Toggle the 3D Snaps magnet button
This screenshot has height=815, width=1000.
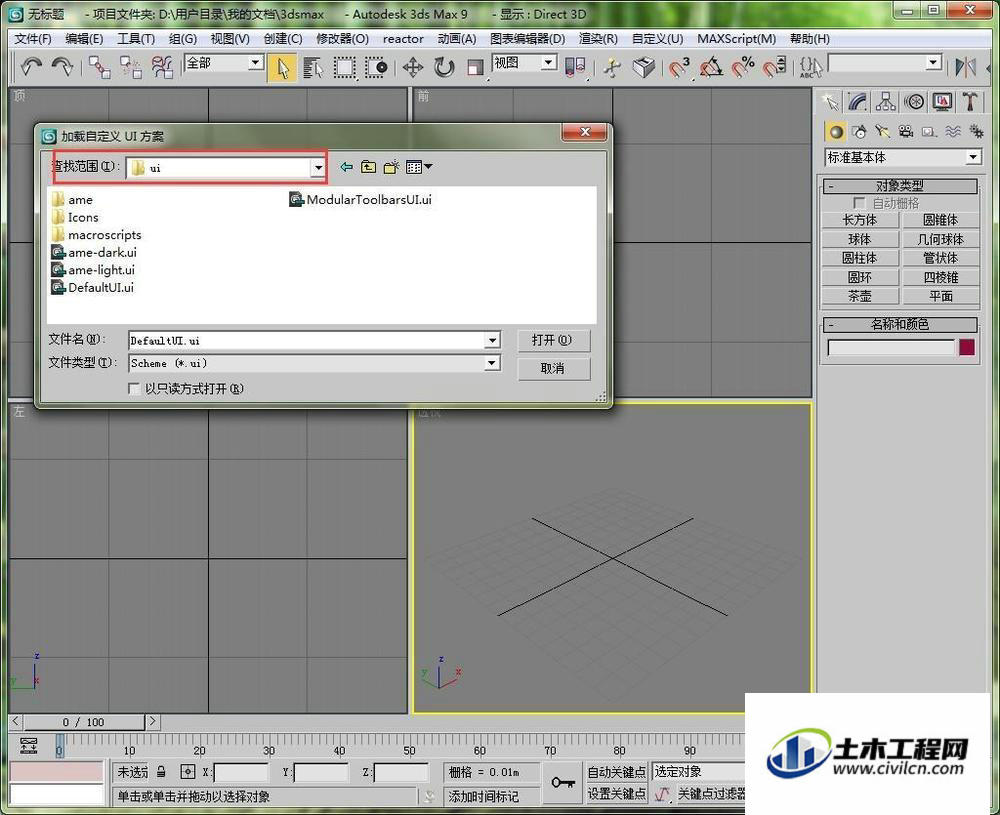tap(680, 67)
